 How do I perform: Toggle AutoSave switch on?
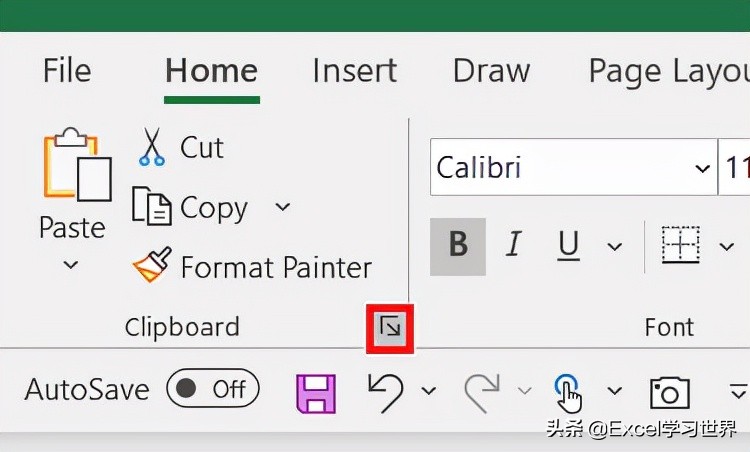212,389
